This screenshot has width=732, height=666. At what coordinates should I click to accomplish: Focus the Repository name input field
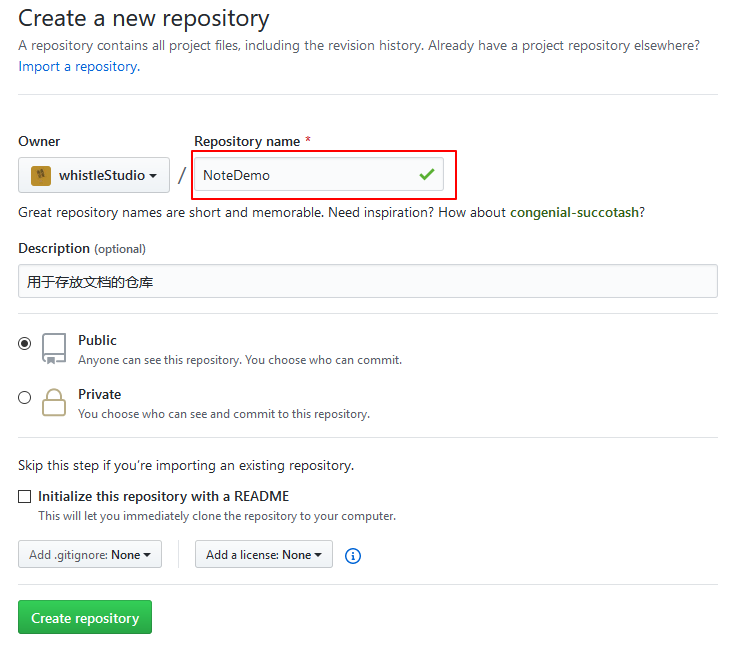pos(319,175)
